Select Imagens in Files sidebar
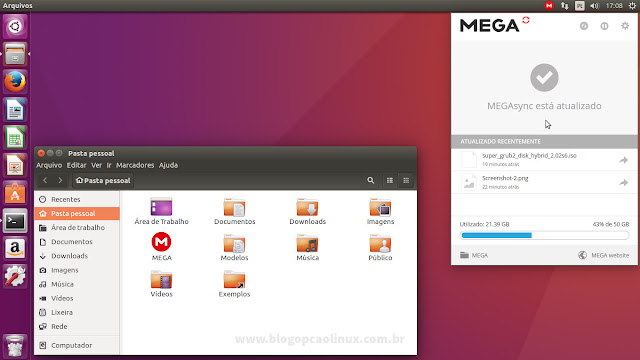 pos(77,270)
